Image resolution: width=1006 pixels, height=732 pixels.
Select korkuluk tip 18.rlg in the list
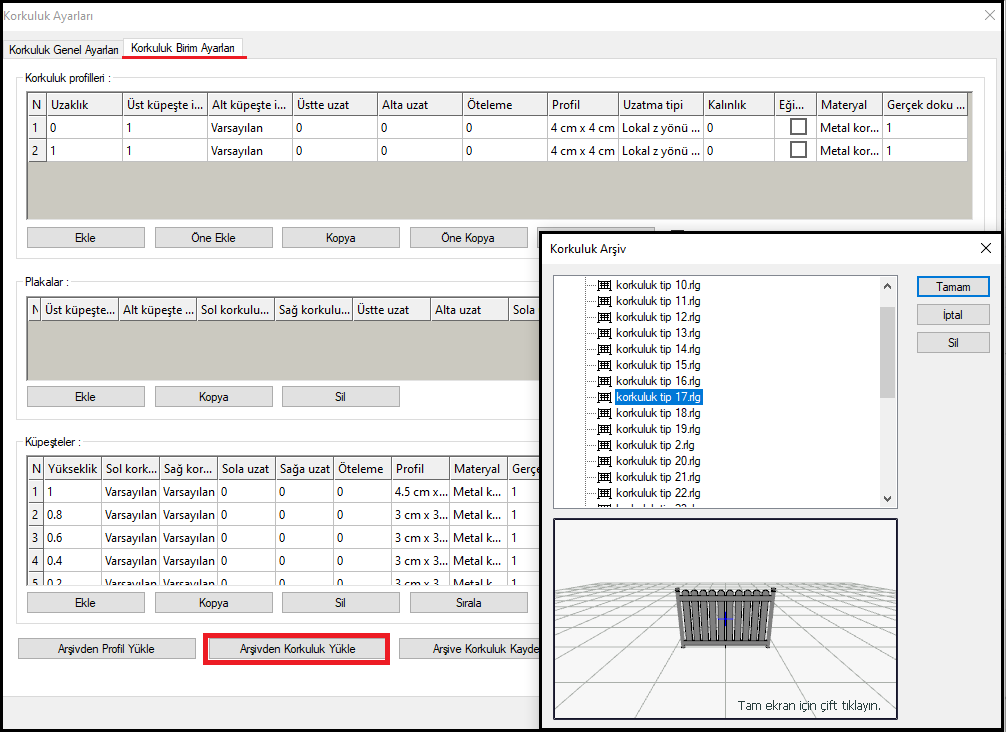[657, 413]
